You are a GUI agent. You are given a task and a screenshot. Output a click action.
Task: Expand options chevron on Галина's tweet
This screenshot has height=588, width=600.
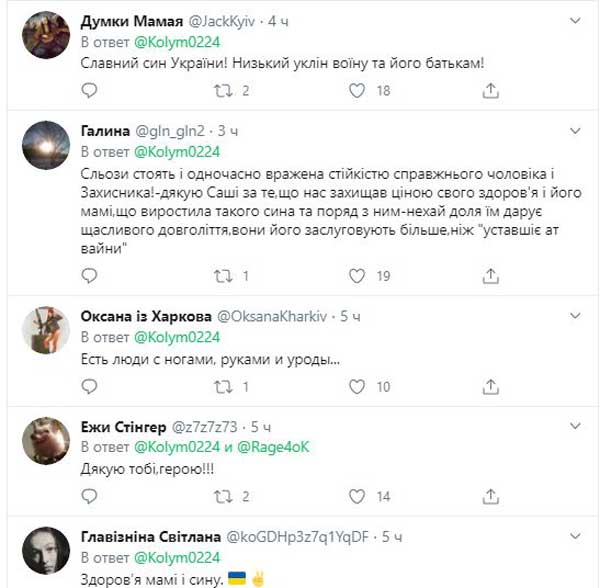pyautogui.click(x=575, y=131)
